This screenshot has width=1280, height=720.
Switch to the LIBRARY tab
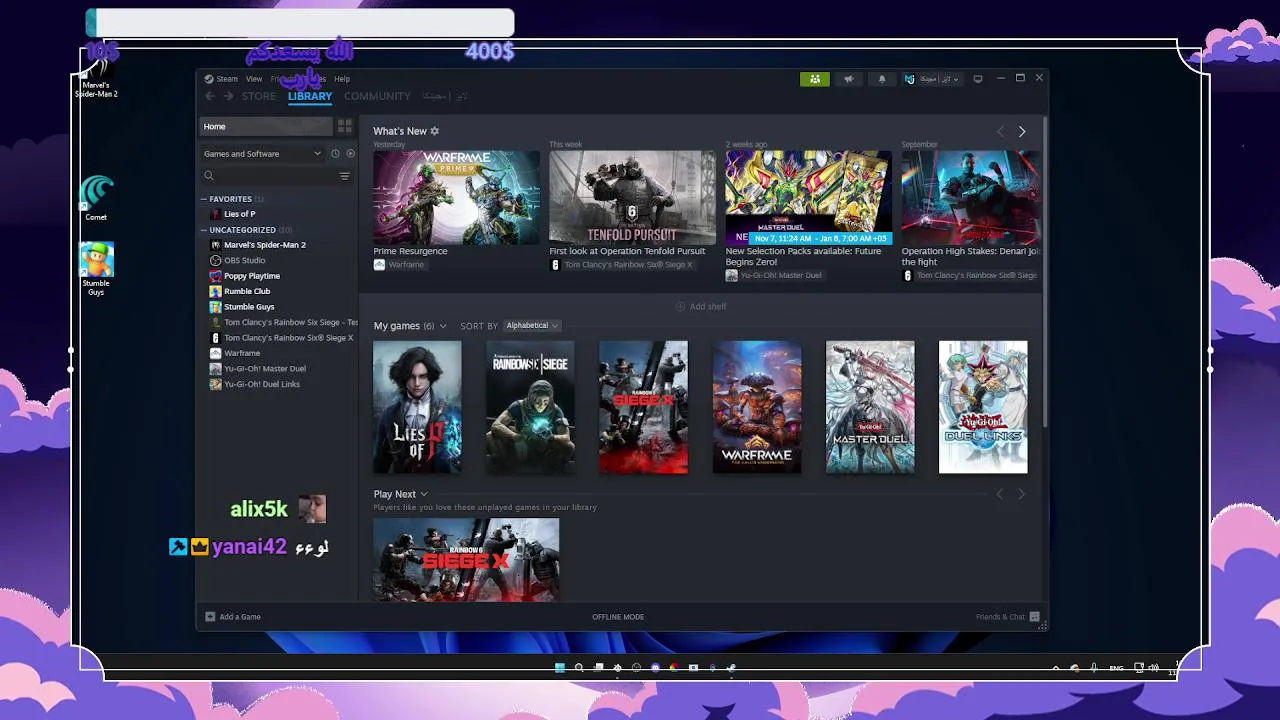click(x=310, y=96)
